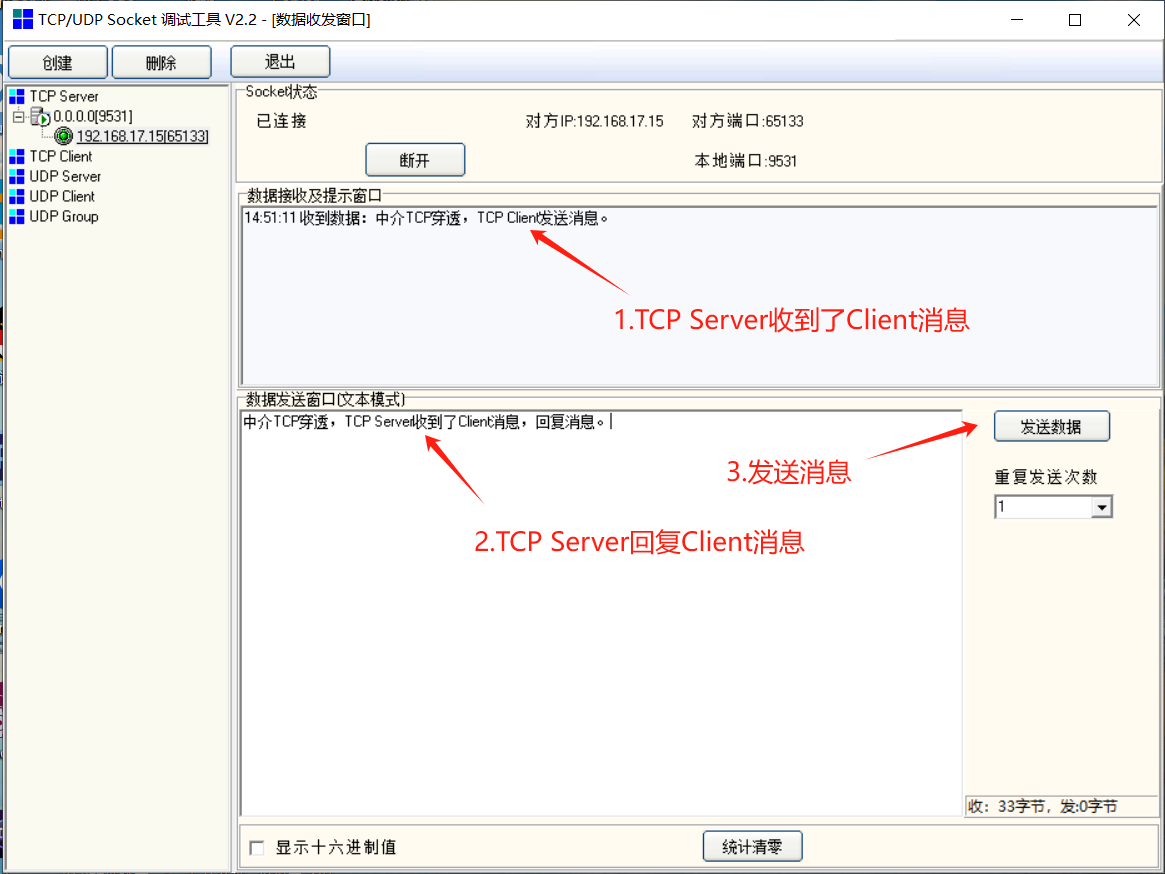Select the UDP Group icon in sidebar

[16, 217]
